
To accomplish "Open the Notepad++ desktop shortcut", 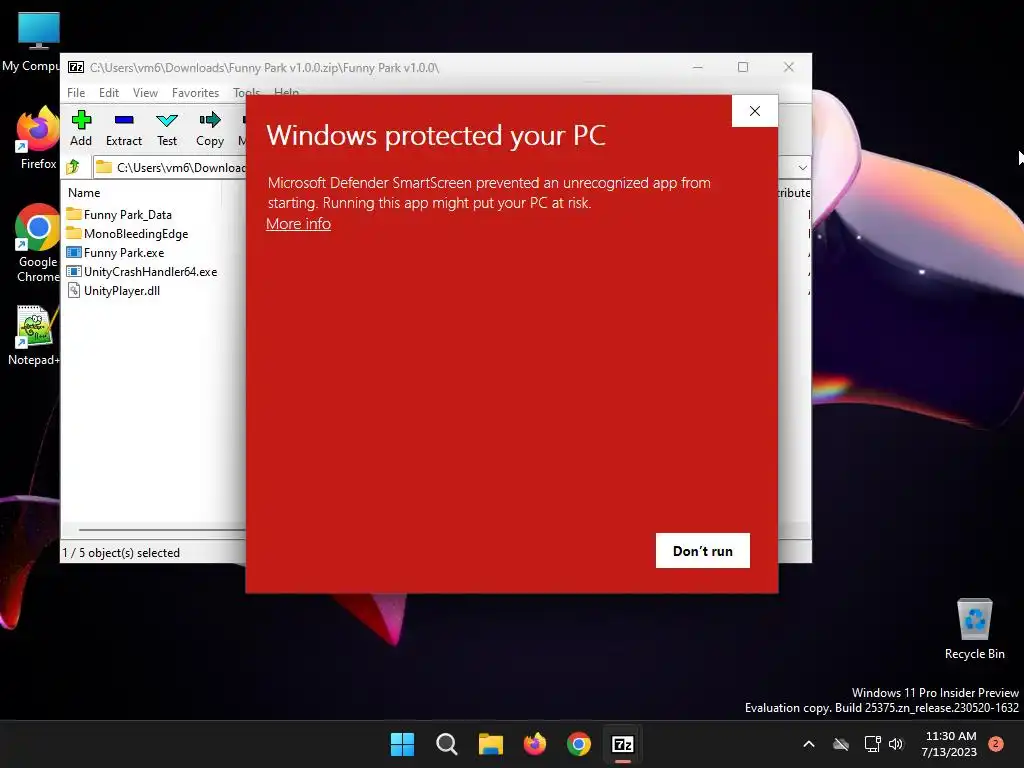I will (x=34, y=335).
